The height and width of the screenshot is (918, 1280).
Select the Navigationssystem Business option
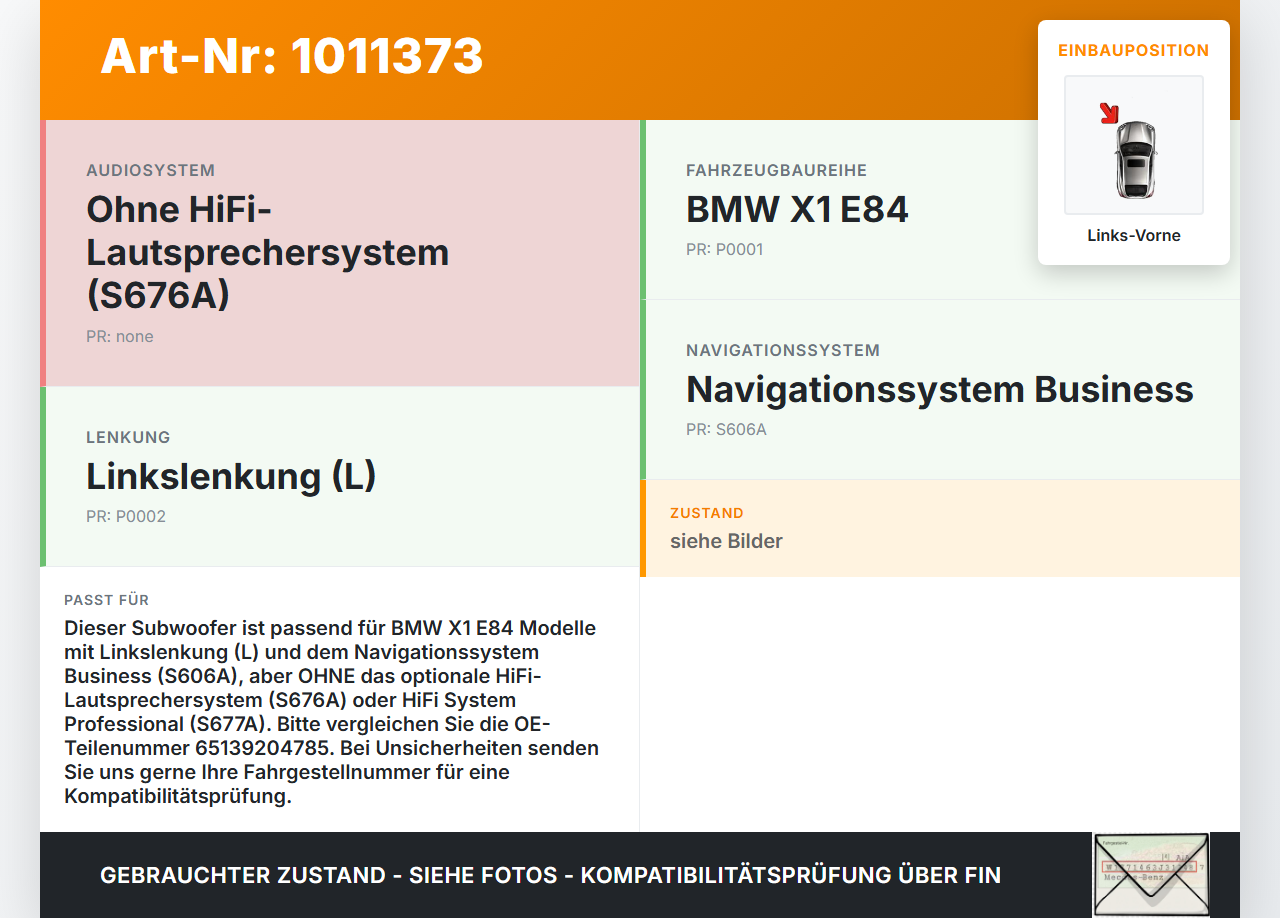pyautogui.click(x=939, y=390)
